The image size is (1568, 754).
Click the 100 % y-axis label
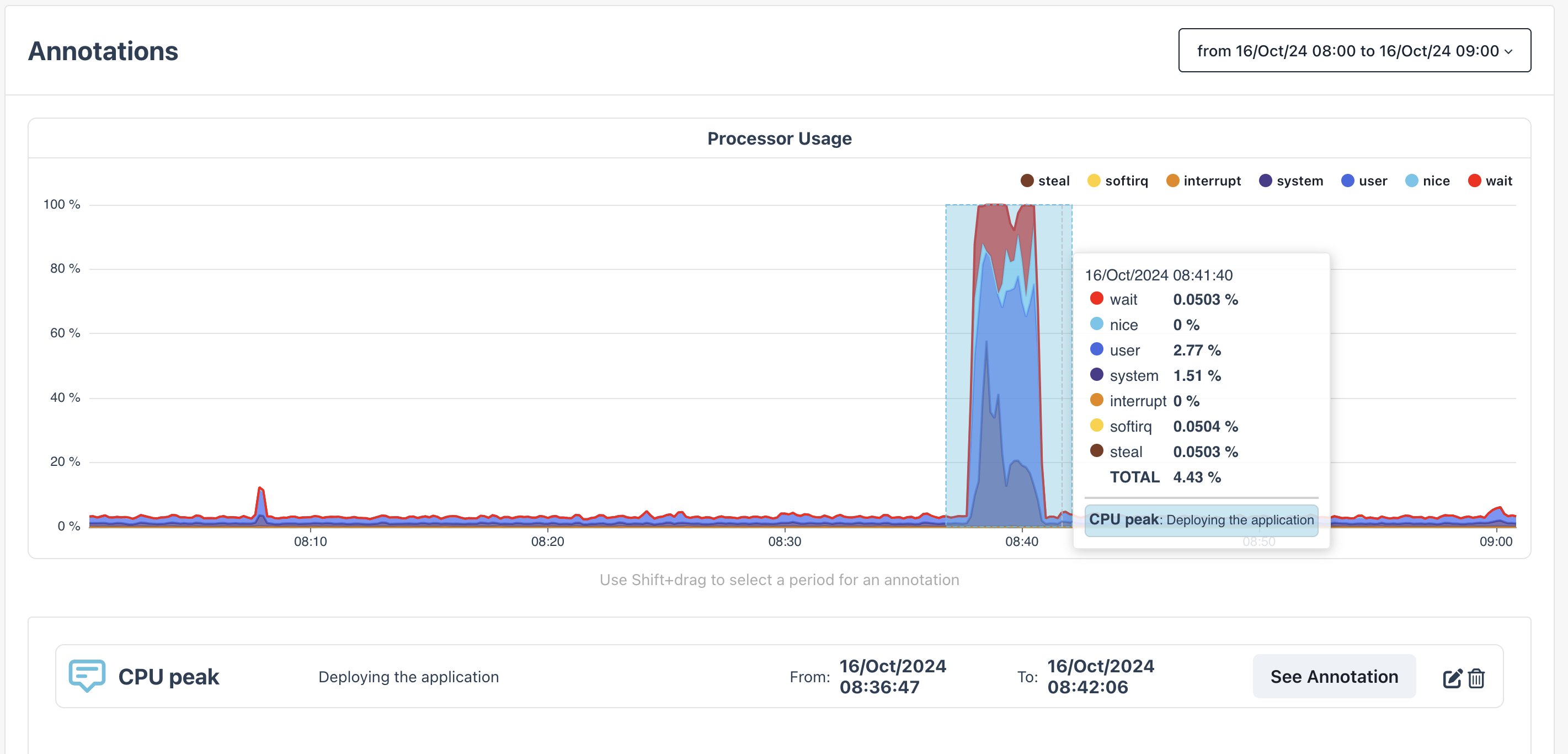coord(61,205)
